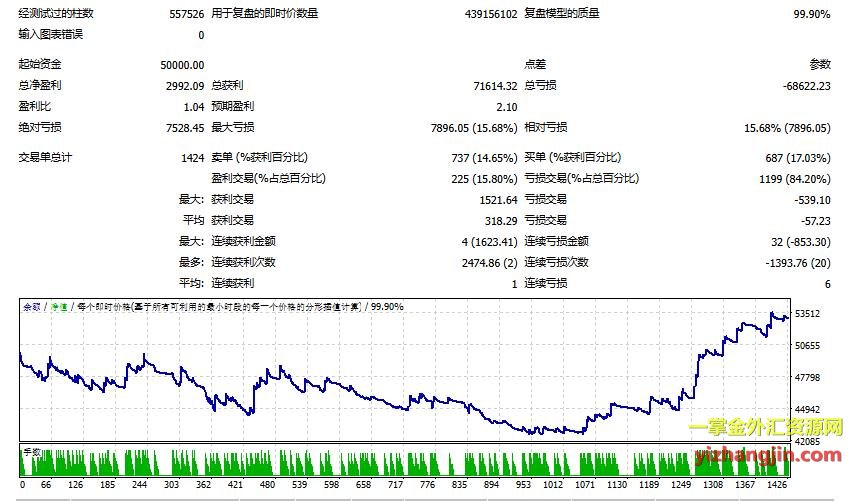Click the 手数 lots label in the volume panel
Viewport: 857px width, 501px height.
tap(33, 452)
